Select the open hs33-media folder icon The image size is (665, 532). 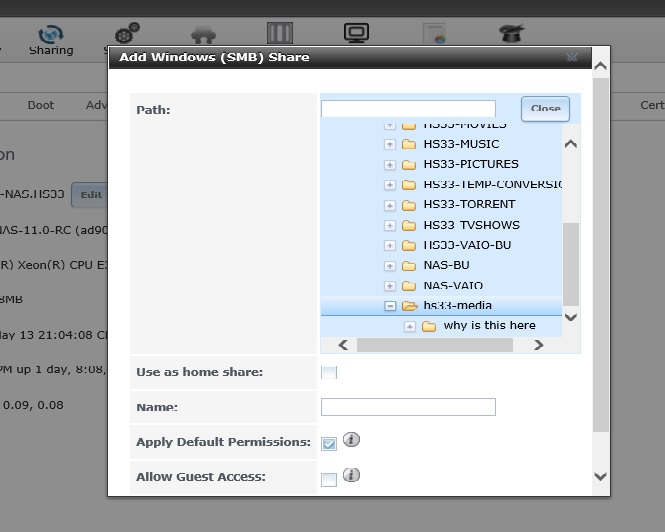tap(409, 305)
